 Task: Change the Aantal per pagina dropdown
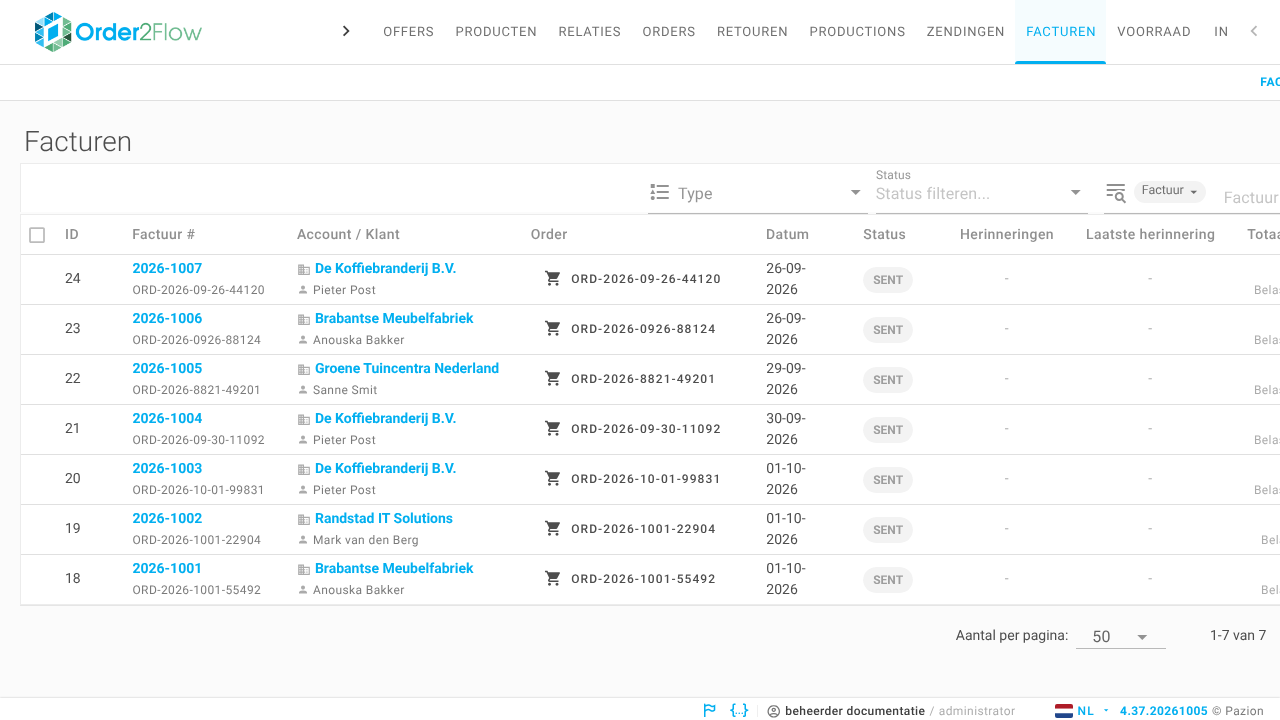(x=1120, y=636)
